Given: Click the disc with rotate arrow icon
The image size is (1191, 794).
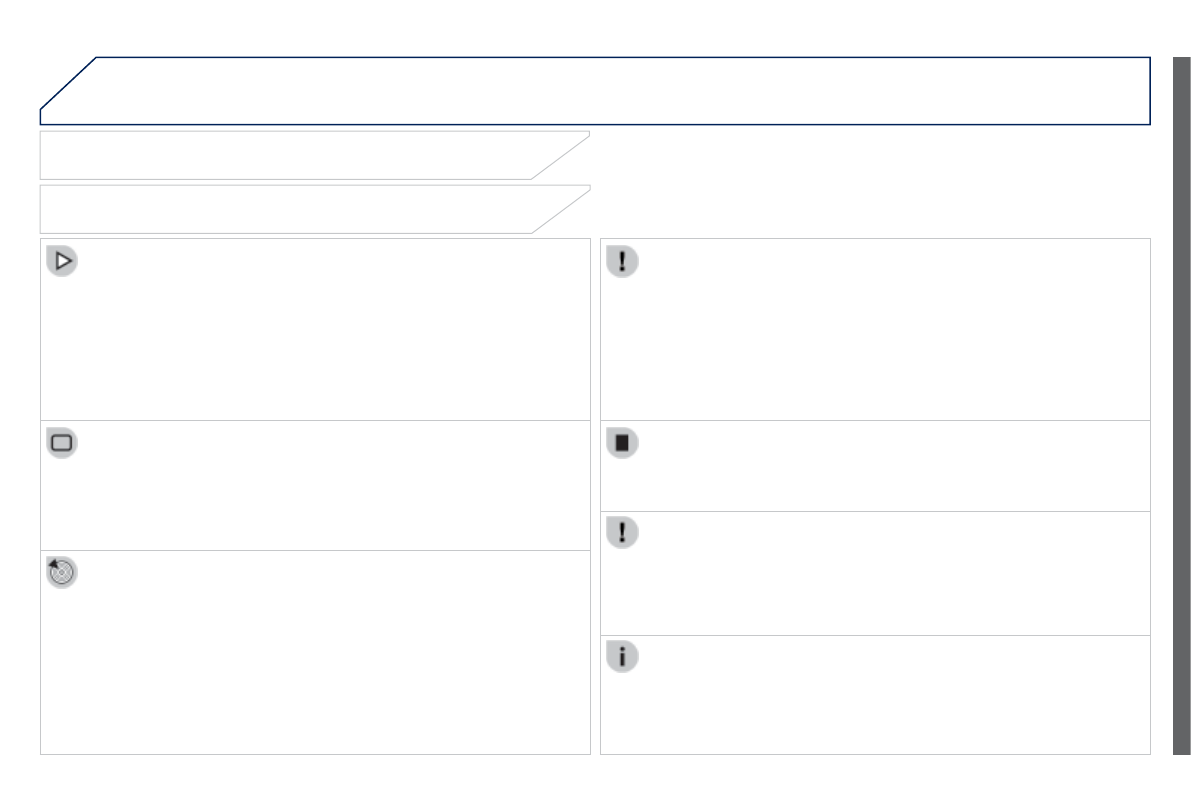Looking at the screenshot, I should pos(62,572).
